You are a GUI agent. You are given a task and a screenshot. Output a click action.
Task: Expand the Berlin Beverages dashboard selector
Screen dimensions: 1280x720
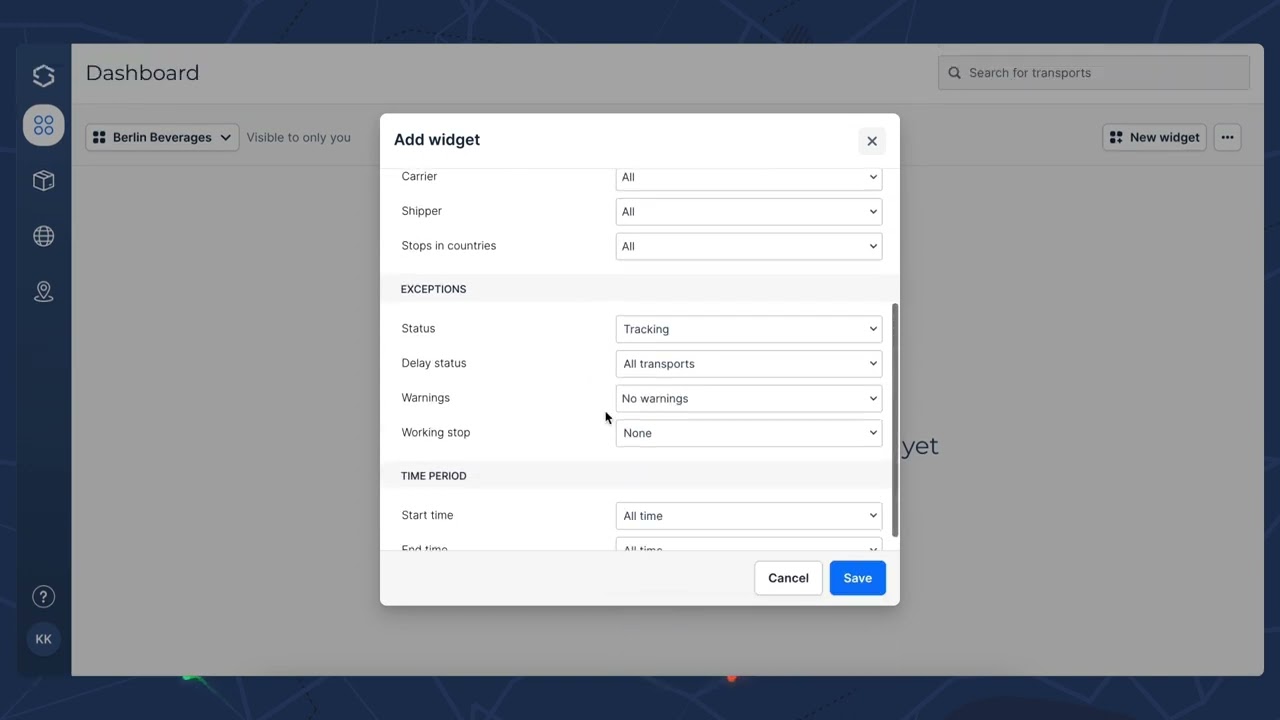162,138
